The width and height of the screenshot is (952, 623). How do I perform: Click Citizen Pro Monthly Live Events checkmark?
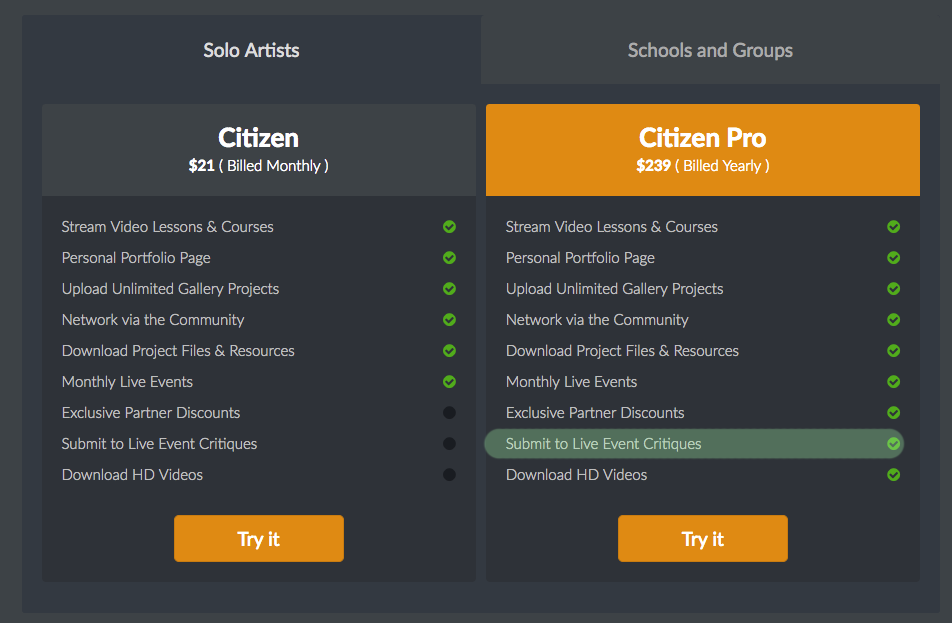point(894,381)
